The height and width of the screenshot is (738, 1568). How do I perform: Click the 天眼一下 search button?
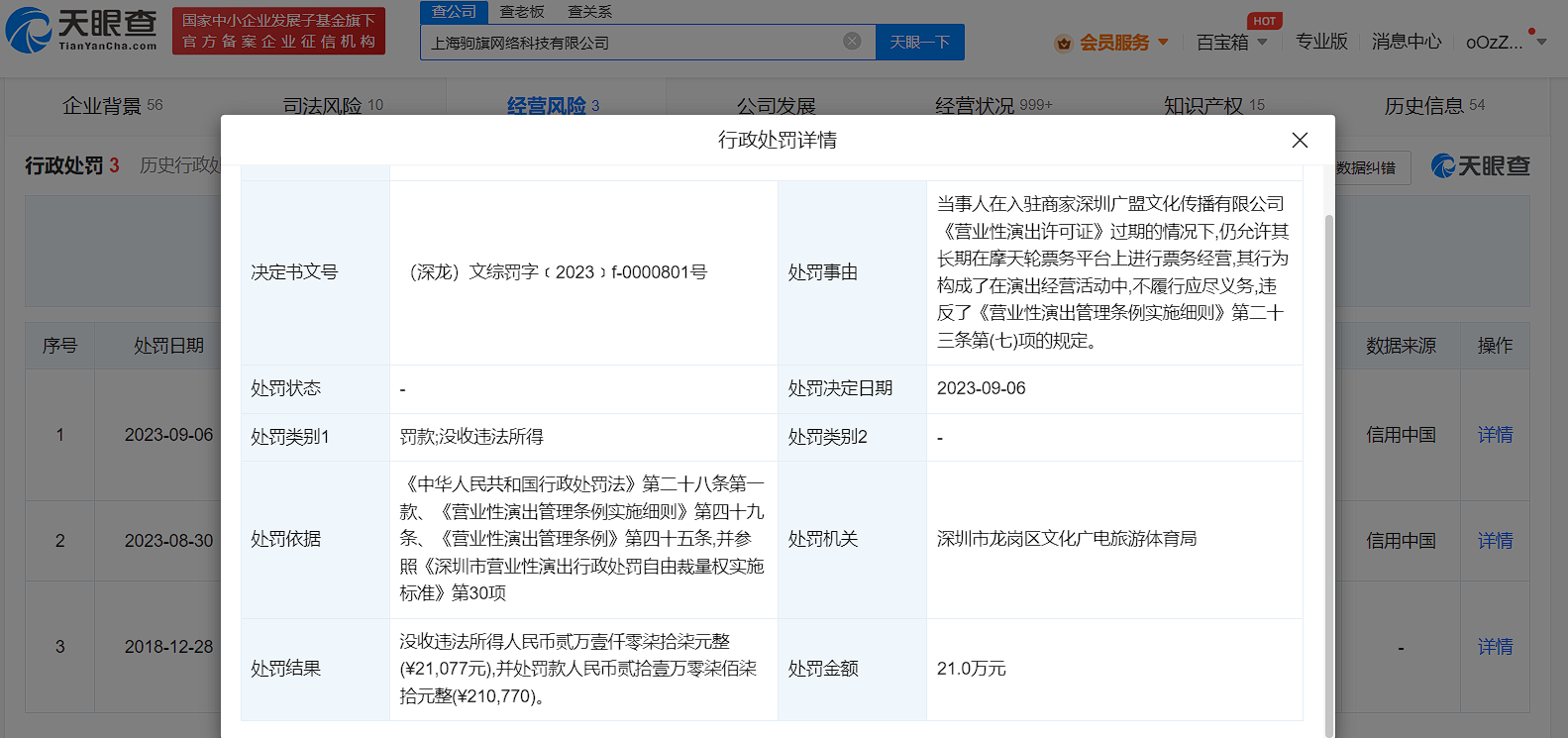[x=920, y=42]
